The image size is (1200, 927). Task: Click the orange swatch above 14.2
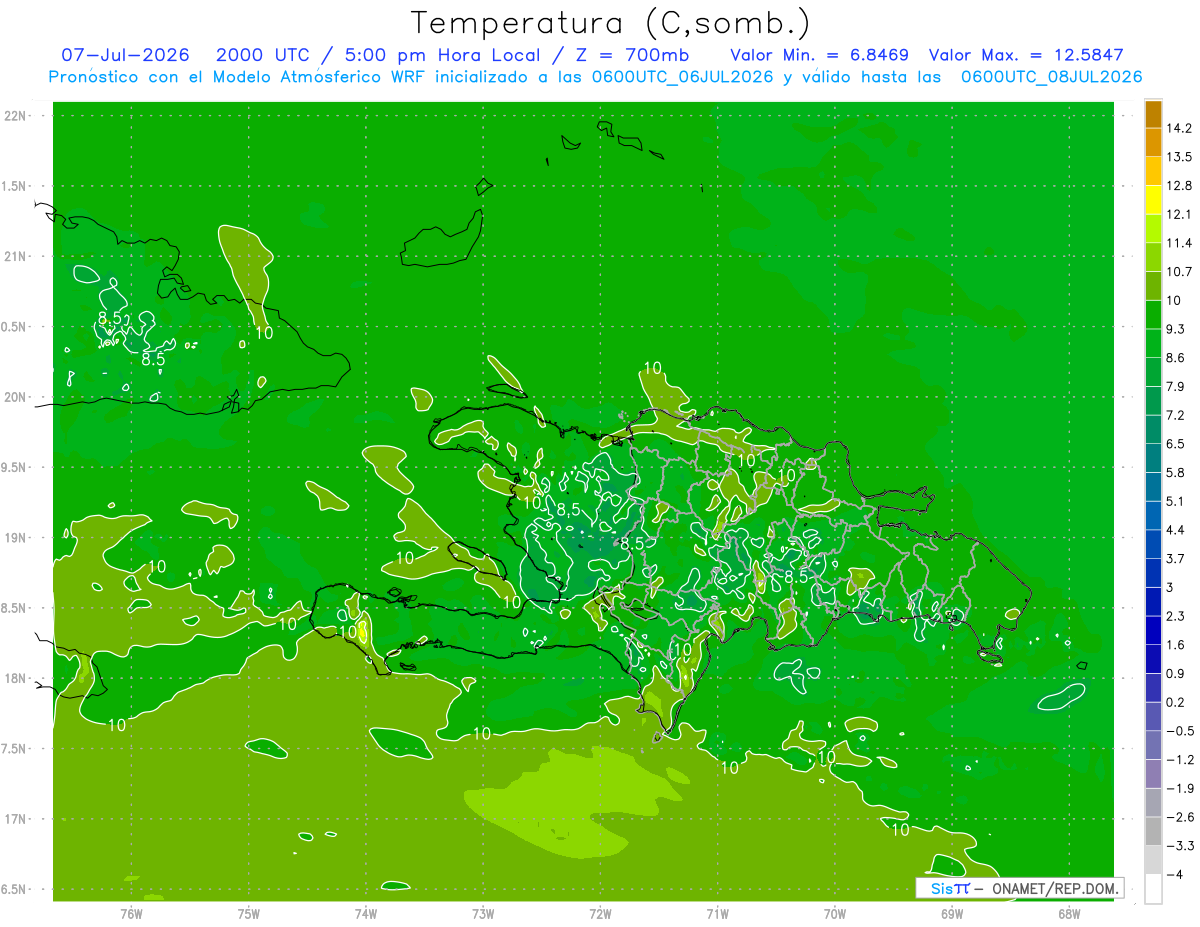tap(1153, 114)
